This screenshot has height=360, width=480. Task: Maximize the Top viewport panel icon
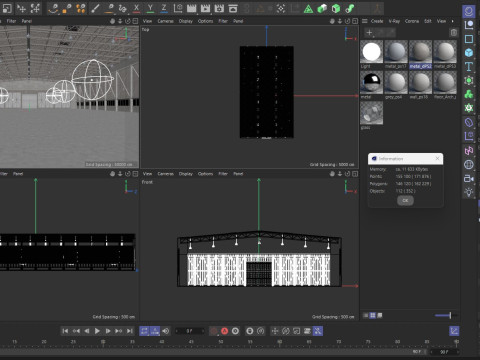pyautogui.click(x=355, y=21)
